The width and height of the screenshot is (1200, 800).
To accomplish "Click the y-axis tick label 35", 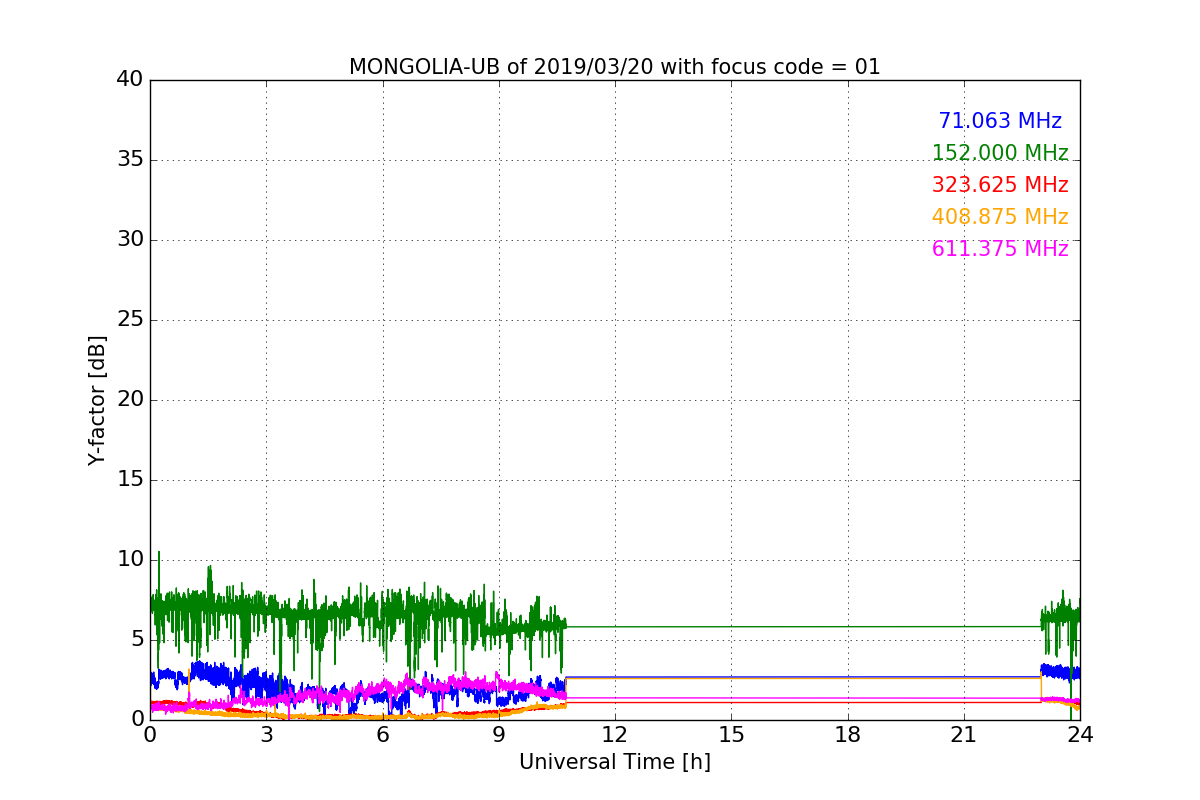I will [130, 160].
